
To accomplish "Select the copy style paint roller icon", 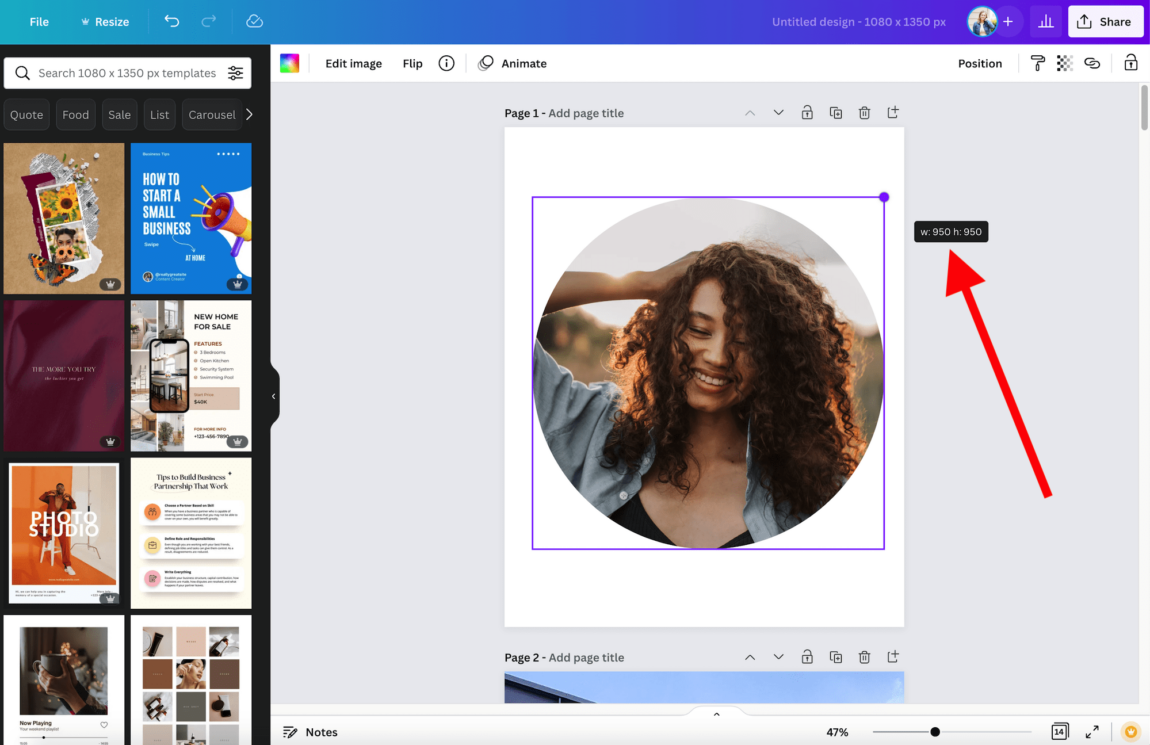I will click(1037, 62).
